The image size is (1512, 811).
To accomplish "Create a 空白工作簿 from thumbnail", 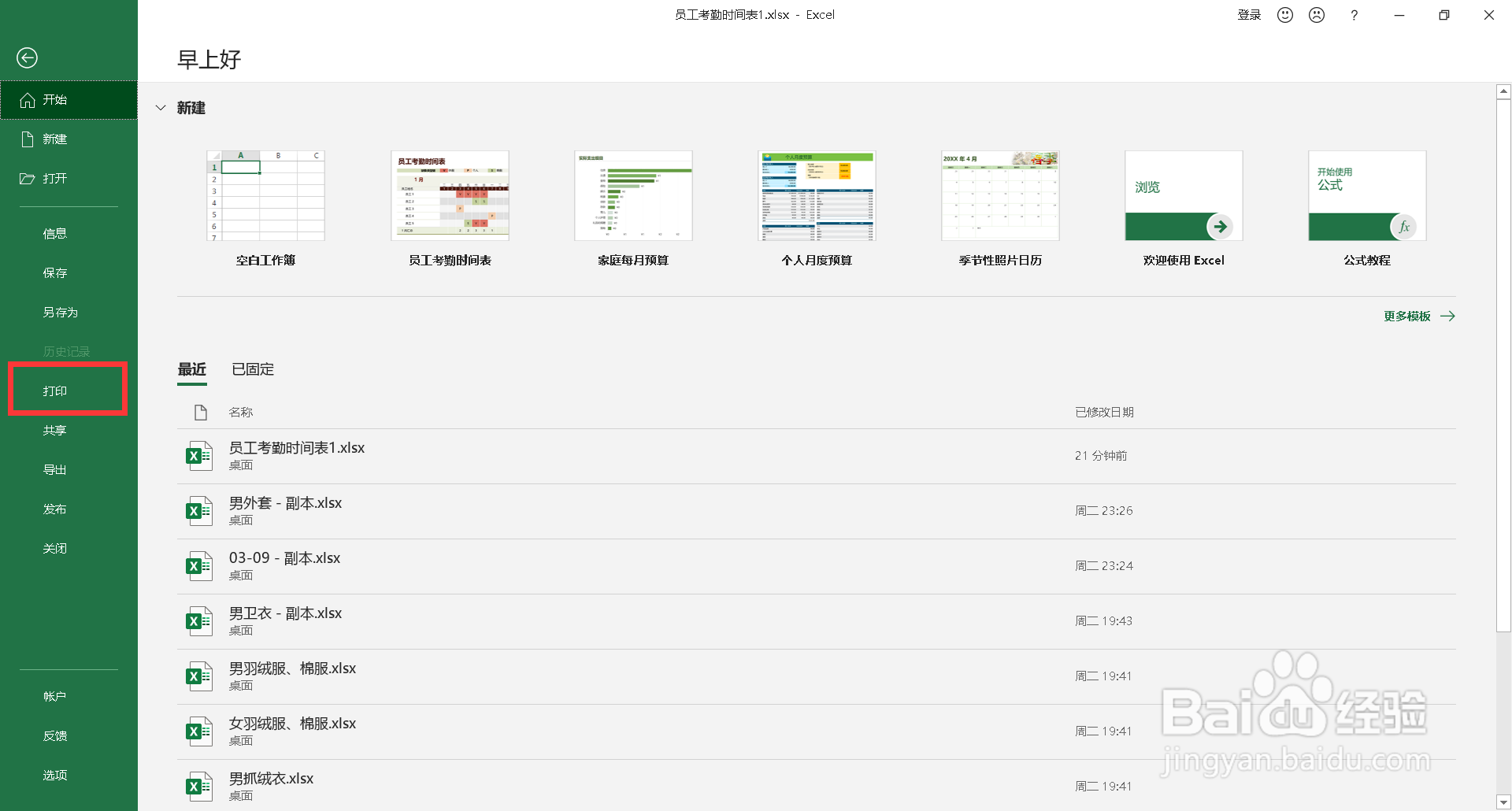I will pyautogui.click(x=265, y=196).
